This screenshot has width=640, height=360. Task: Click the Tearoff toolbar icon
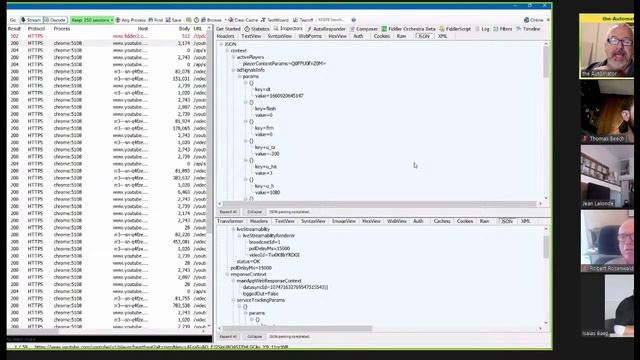(x=296, y=20)
